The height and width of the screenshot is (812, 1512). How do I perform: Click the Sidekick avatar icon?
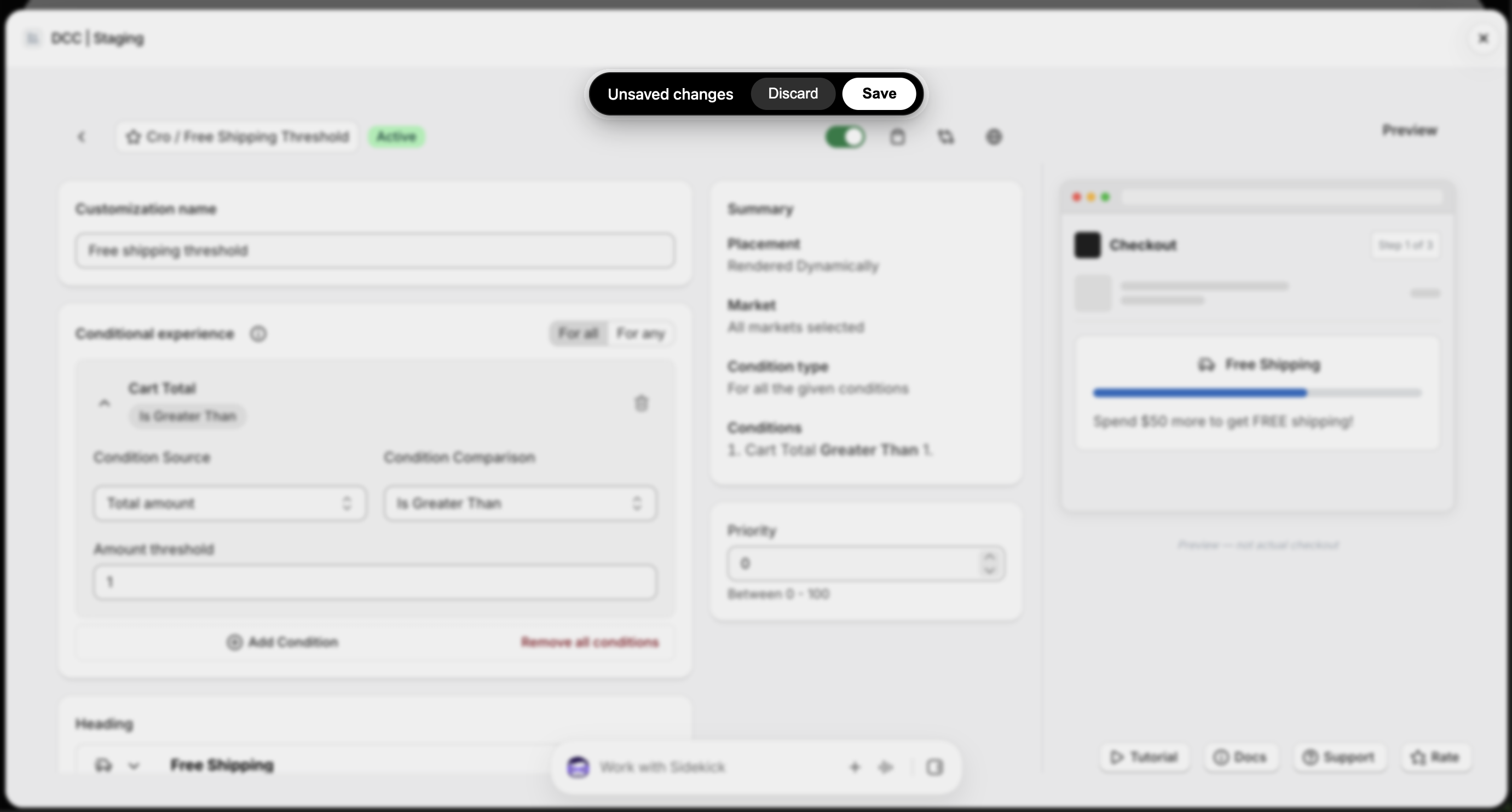coord(578,767)
